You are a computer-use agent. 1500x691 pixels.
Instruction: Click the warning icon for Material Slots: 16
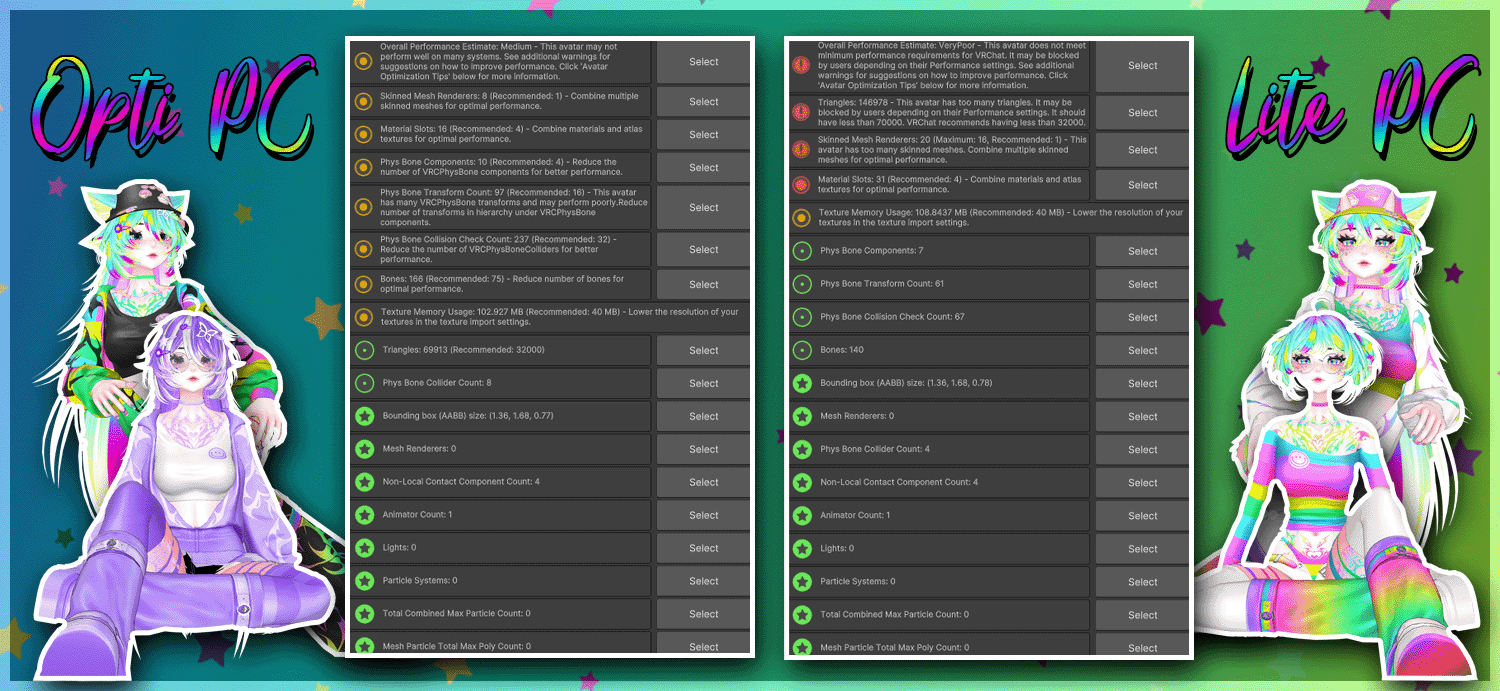tap(364, 134)
